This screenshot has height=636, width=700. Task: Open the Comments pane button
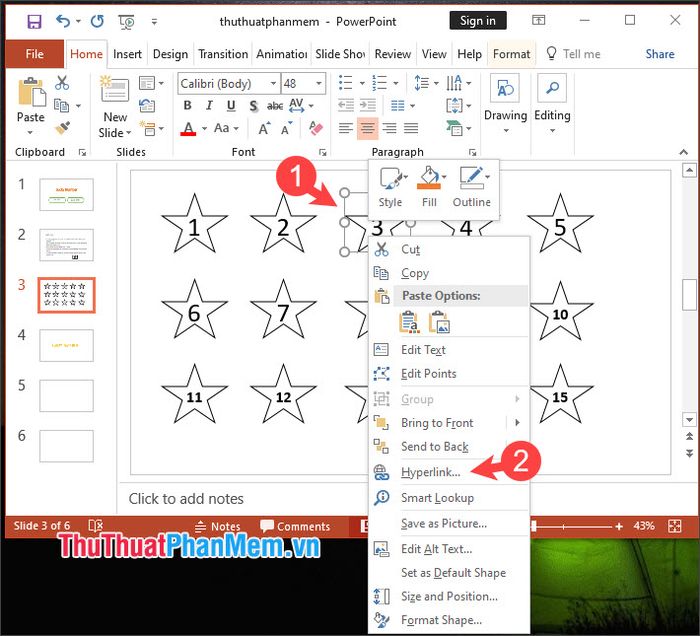tap(295, 526)
